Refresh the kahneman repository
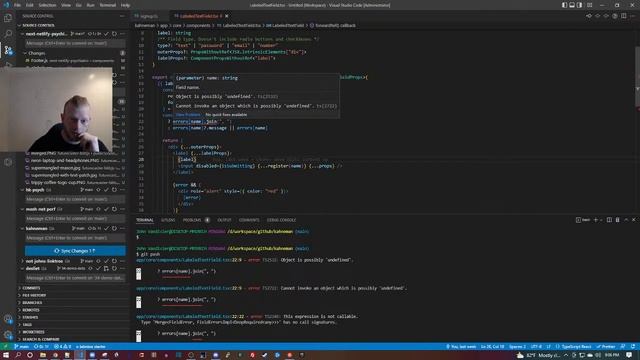Viewport: 640px width, 360px height. (x=114, y=228)
